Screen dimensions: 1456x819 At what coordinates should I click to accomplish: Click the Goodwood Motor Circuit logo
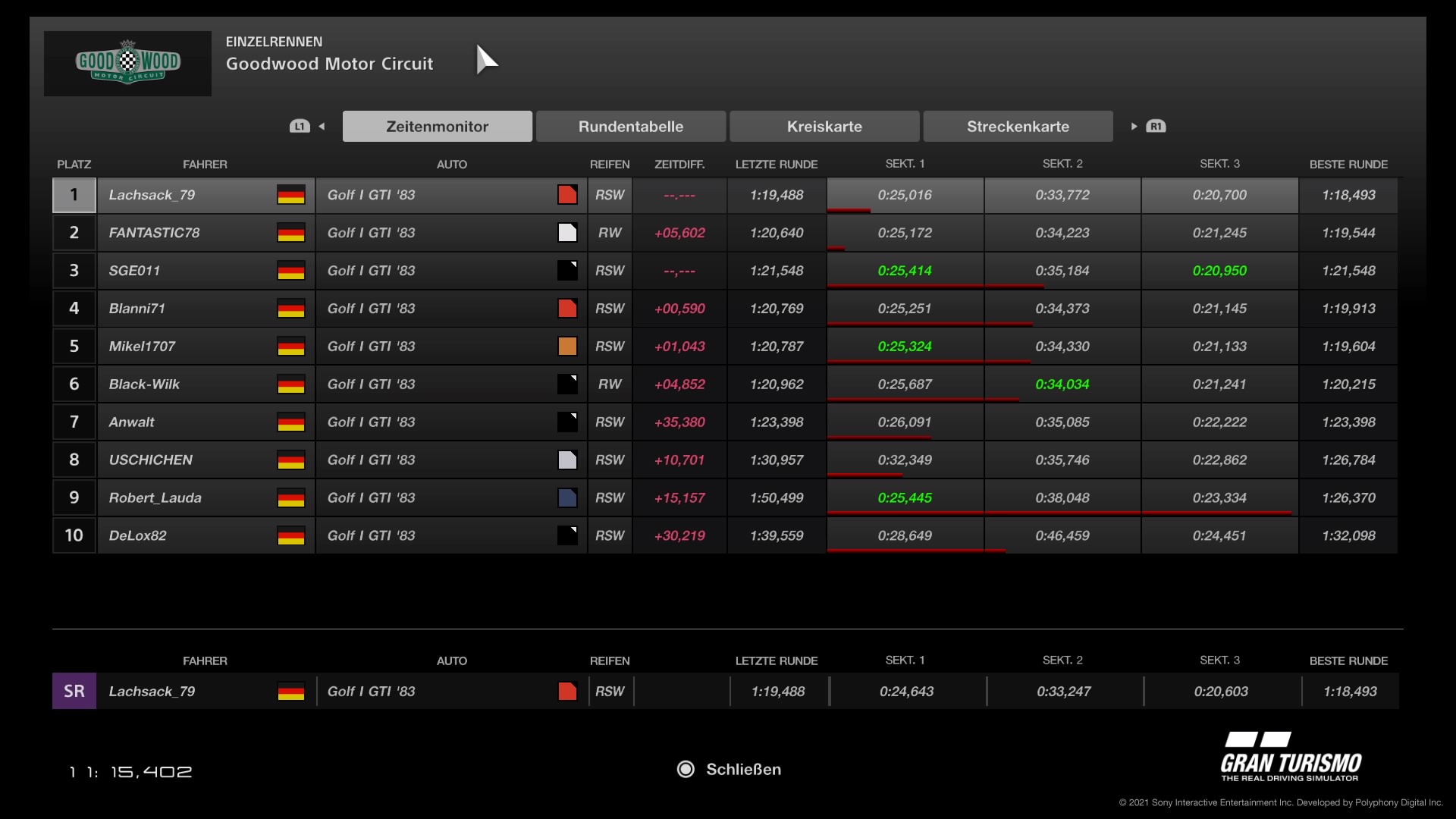pos(127,63)
